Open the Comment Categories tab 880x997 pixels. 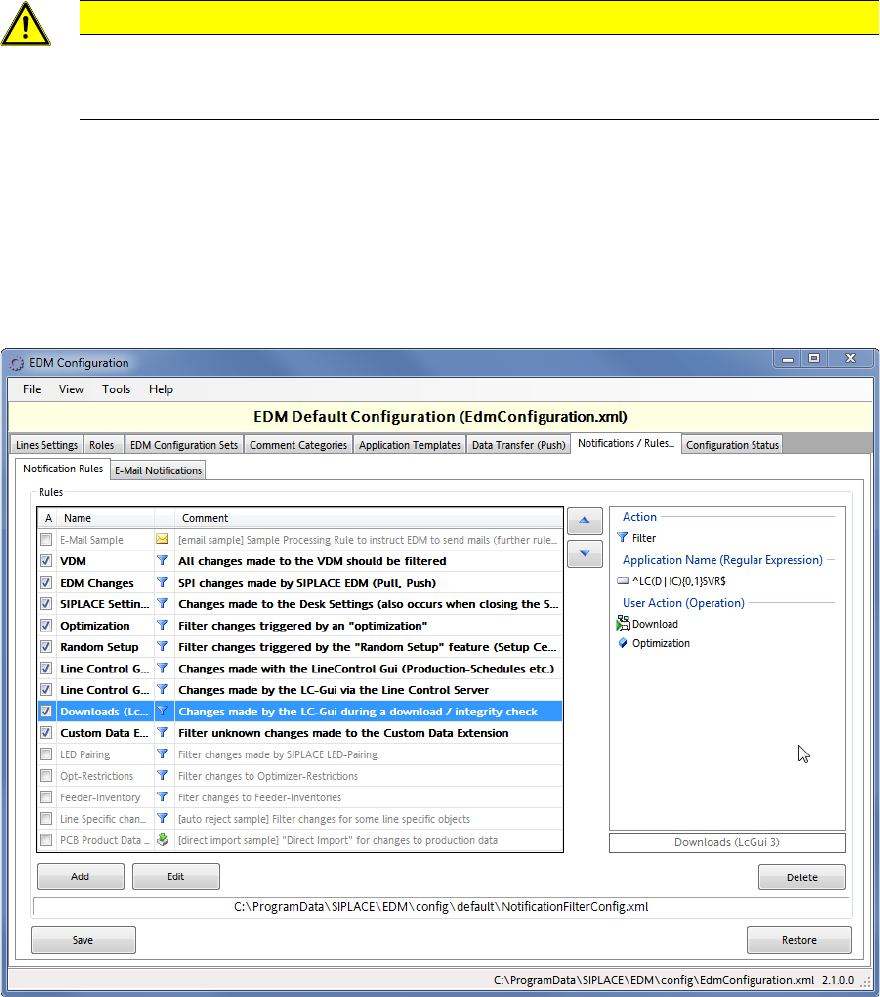[298, 445]
